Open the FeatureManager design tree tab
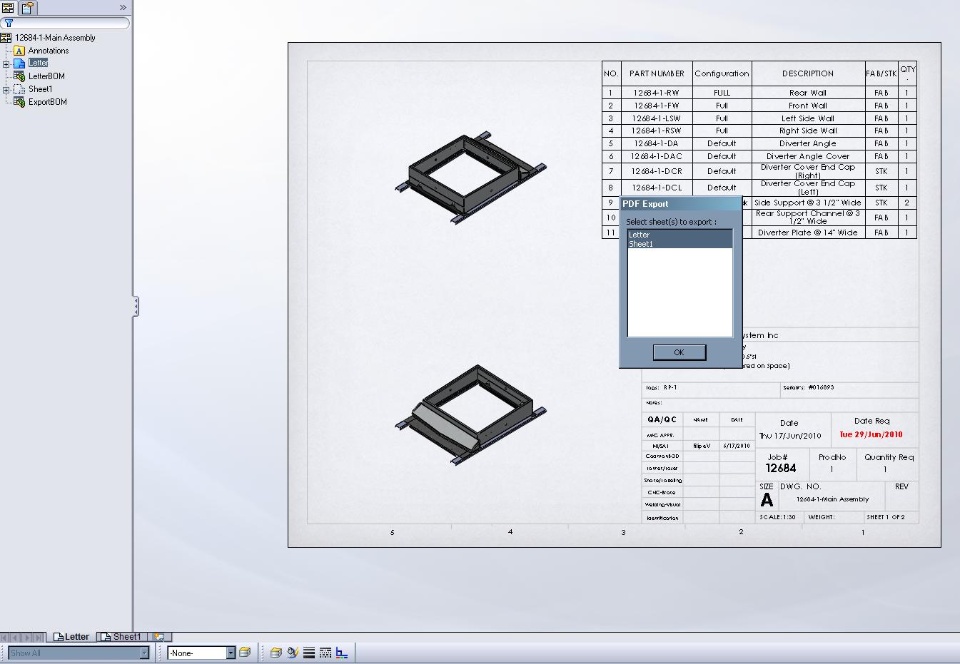This screenshot has width=960, height=664. tap(8, 8)
